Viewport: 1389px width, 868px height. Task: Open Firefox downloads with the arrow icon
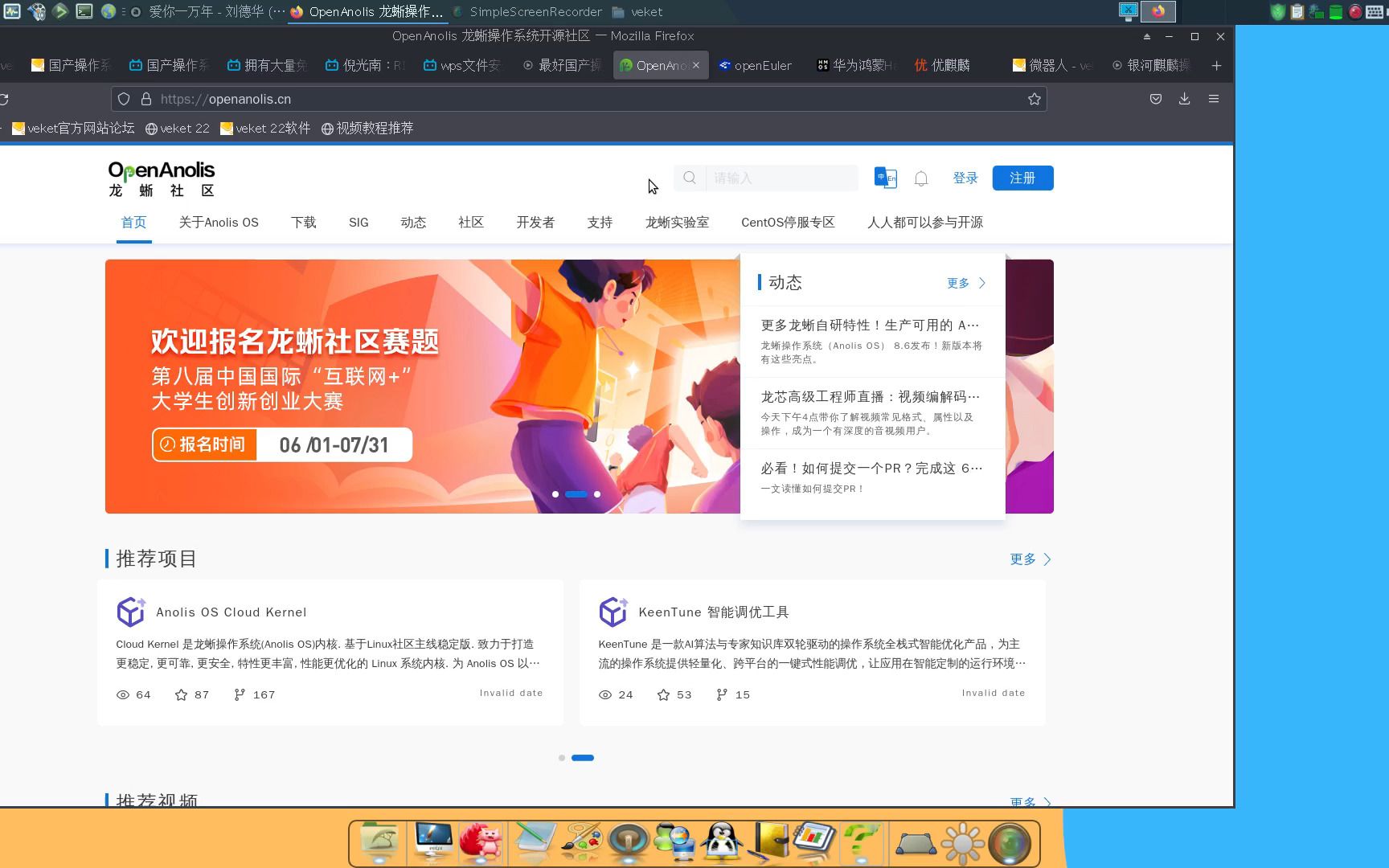tap(1183, 99)
